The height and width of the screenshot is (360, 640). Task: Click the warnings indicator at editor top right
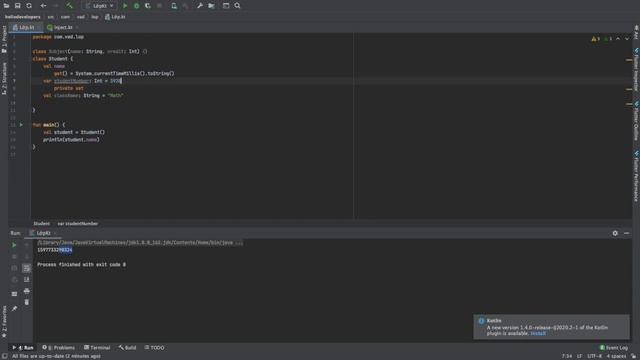(596, 39)
